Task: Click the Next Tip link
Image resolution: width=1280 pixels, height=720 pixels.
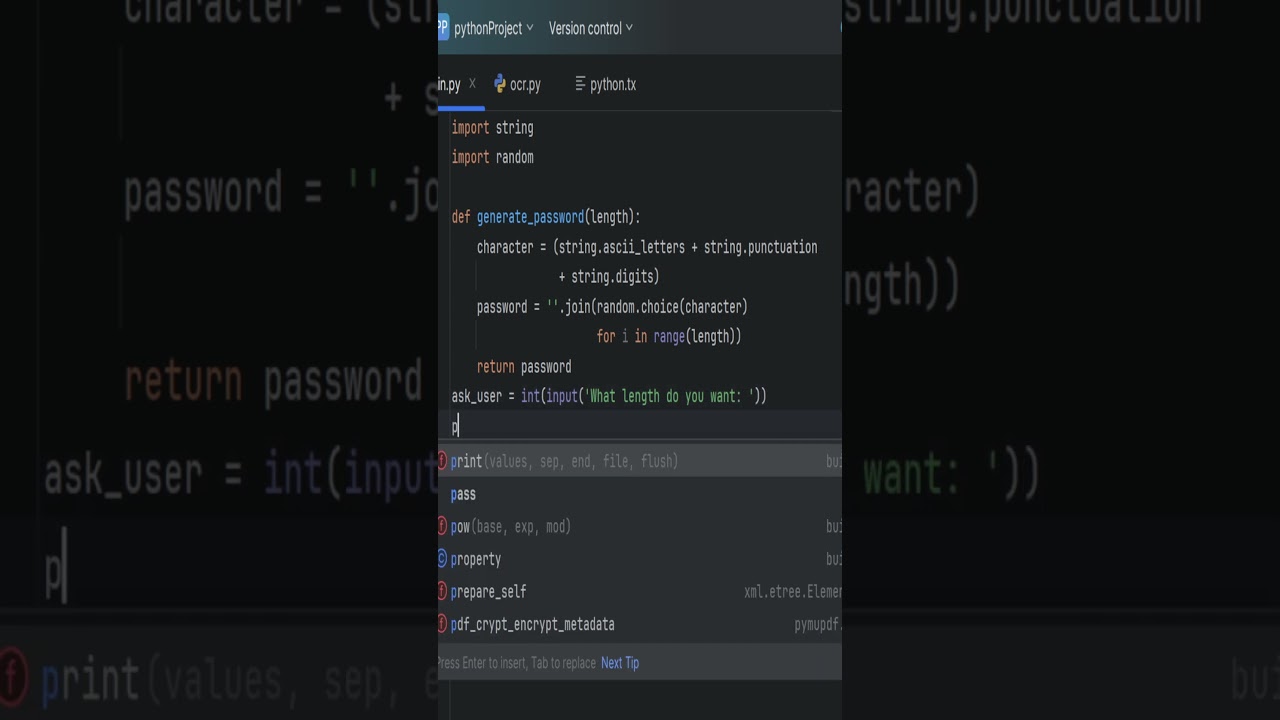Action: (620, 663)
